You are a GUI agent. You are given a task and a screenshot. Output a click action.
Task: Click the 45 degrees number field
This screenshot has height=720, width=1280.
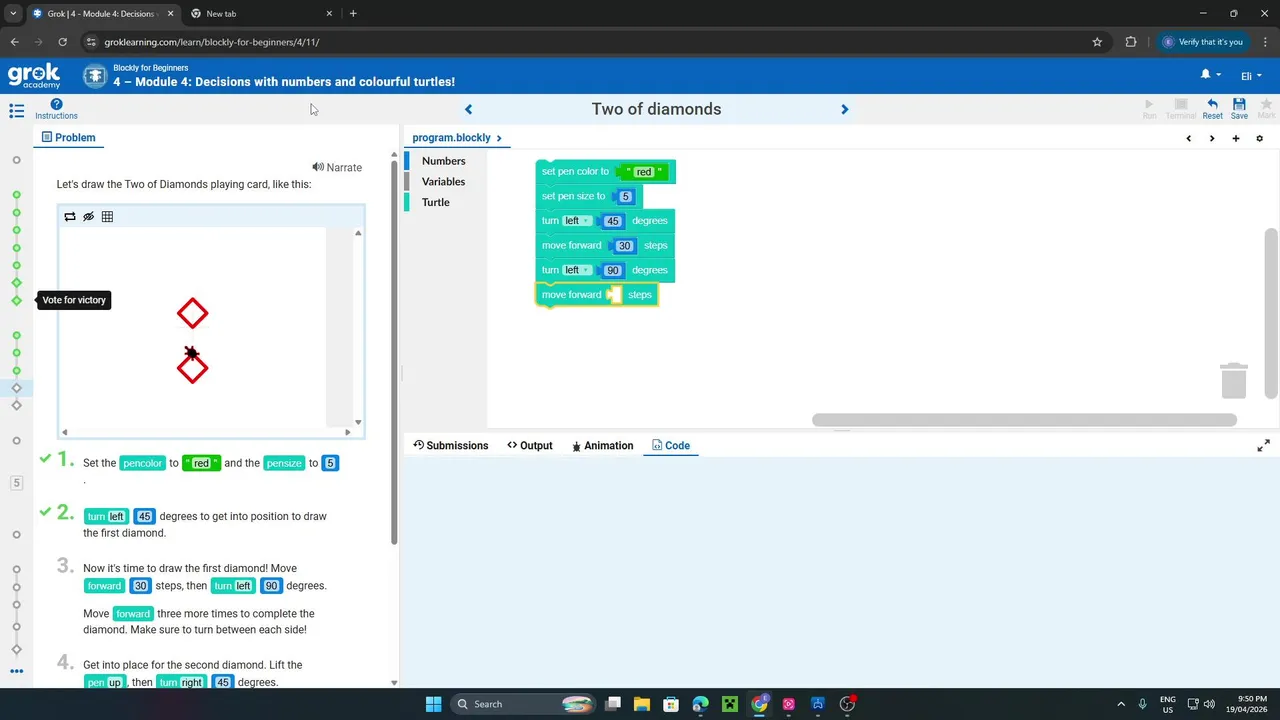613,221
